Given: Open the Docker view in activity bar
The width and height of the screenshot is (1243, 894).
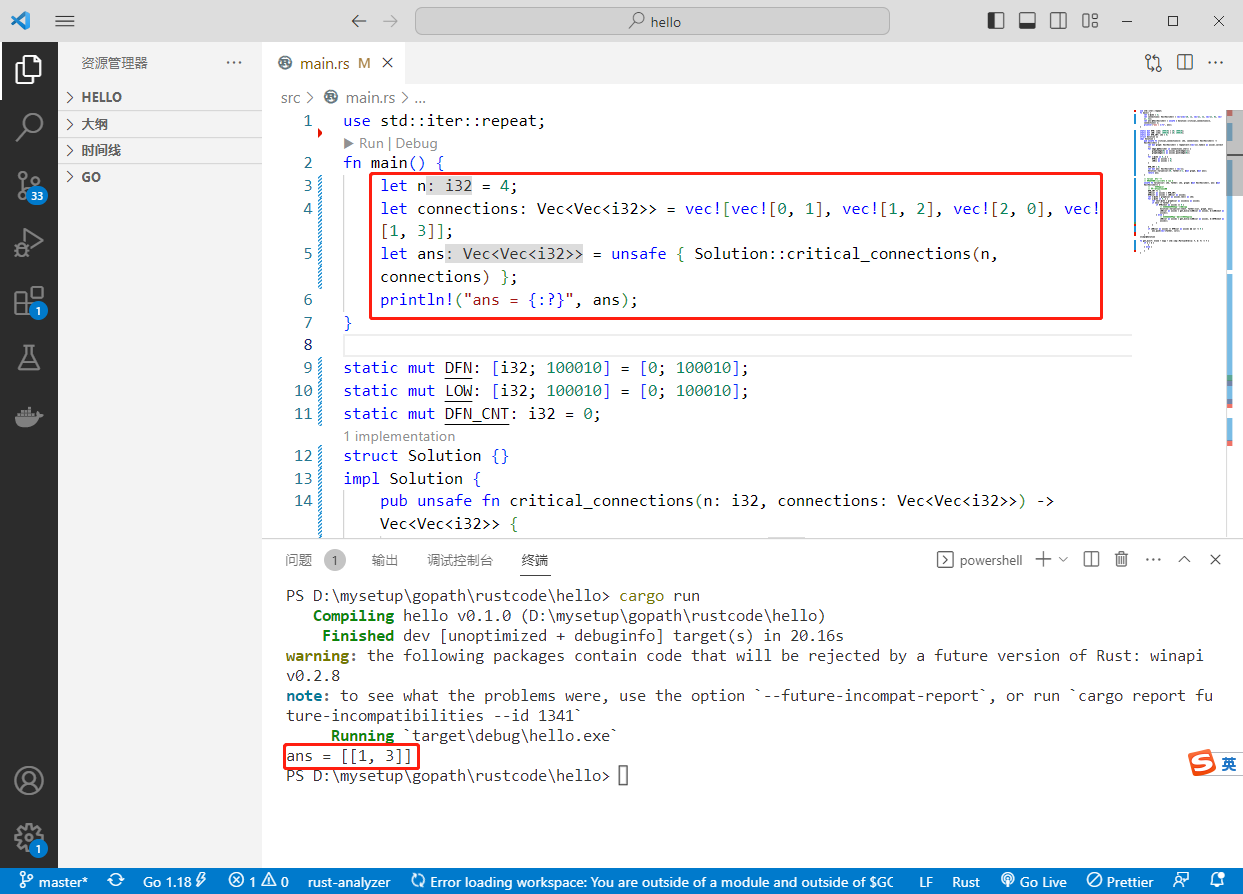Looking at the screenshot, I should tap(29, 416).
